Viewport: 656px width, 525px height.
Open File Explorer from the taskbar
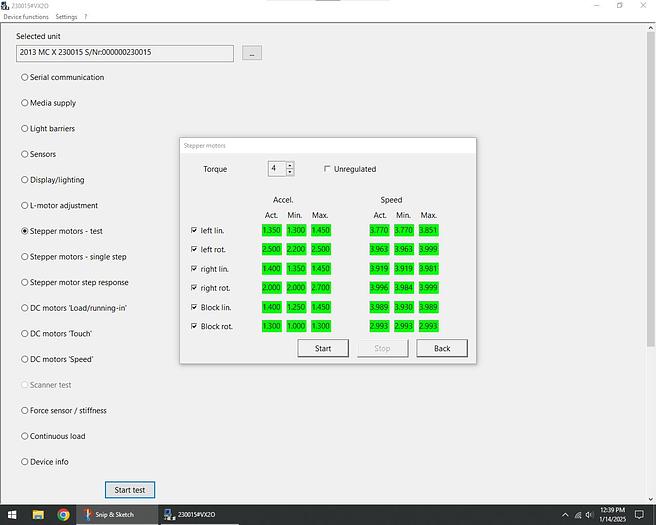[38, 514]
